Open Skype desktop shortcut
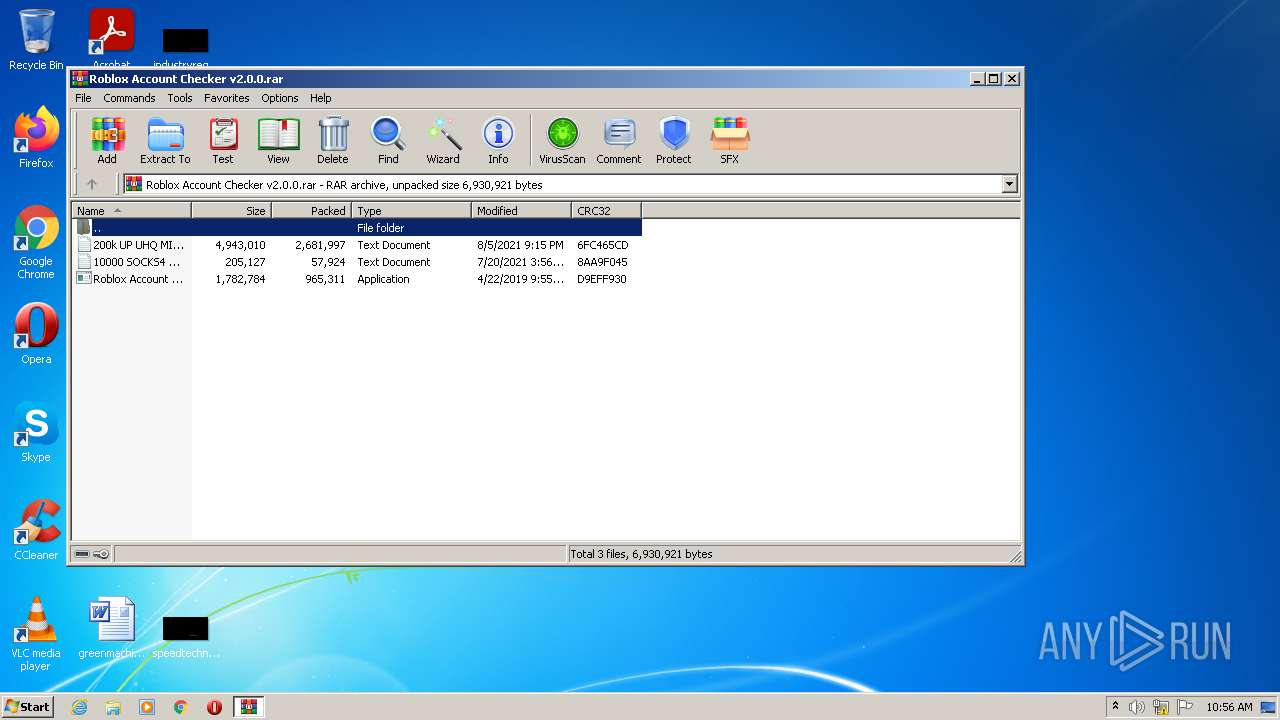This screenshot has height=720, width=1280. [x=36, y=432]
